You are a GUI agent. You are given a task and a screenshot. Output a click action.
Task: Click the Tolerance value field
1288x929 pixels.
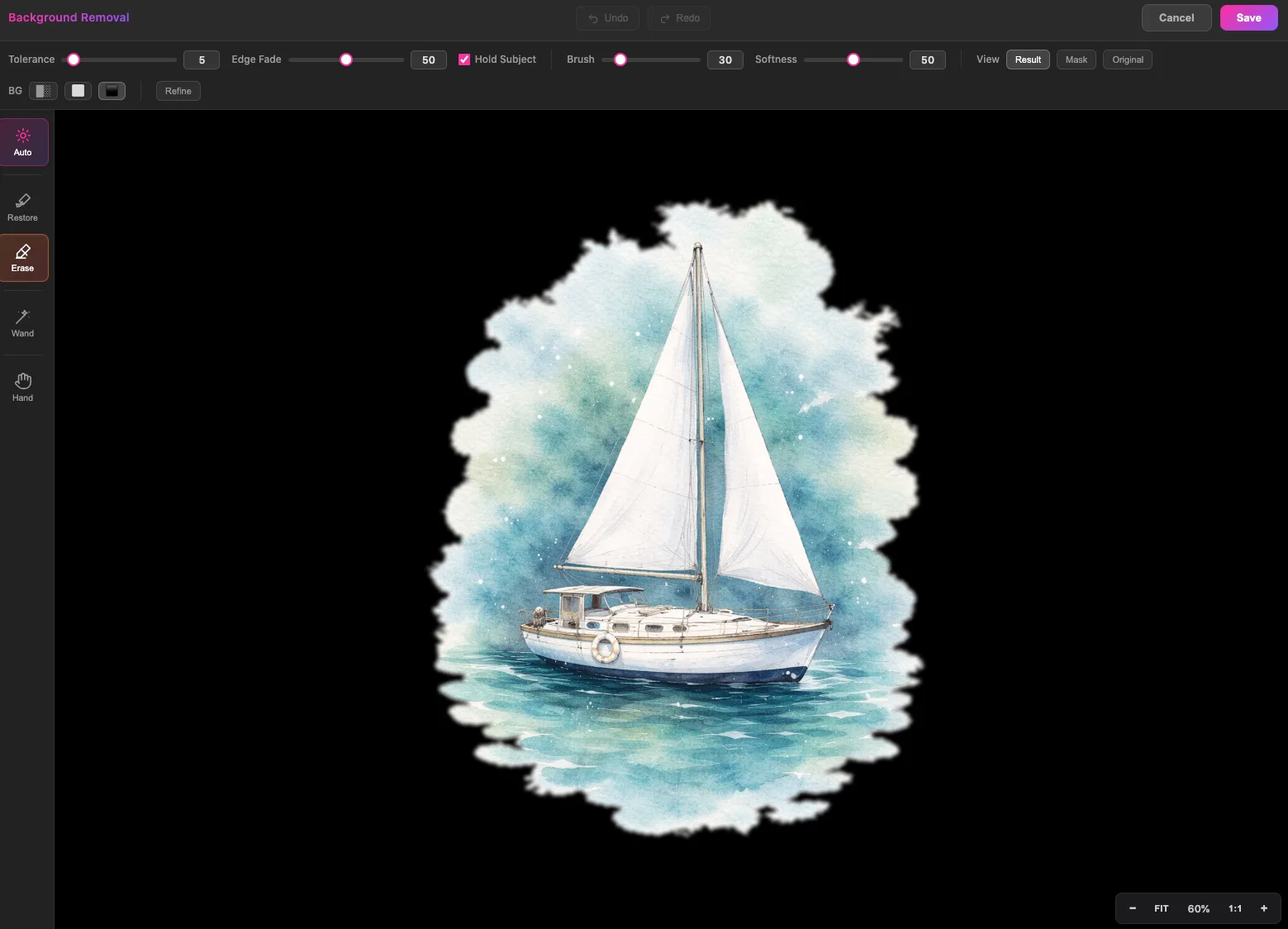click(x=202, y=60)
